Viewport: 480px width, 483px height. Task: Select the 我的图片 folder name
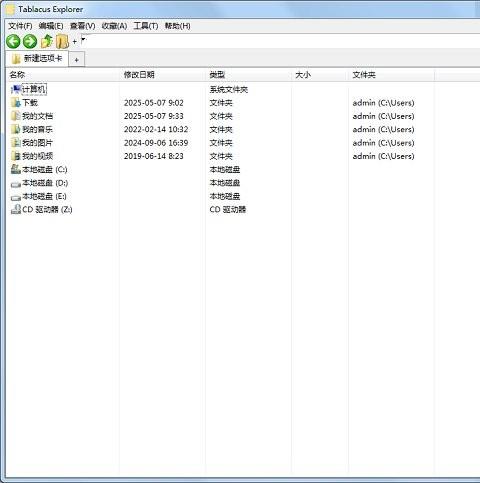point(37,143)
